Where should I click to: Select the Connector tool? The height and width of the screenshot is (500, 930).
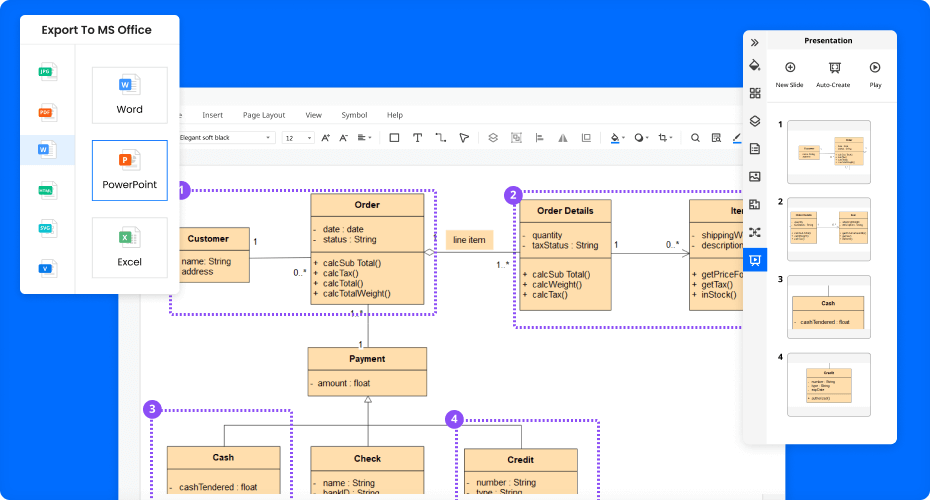click(441, 138)
